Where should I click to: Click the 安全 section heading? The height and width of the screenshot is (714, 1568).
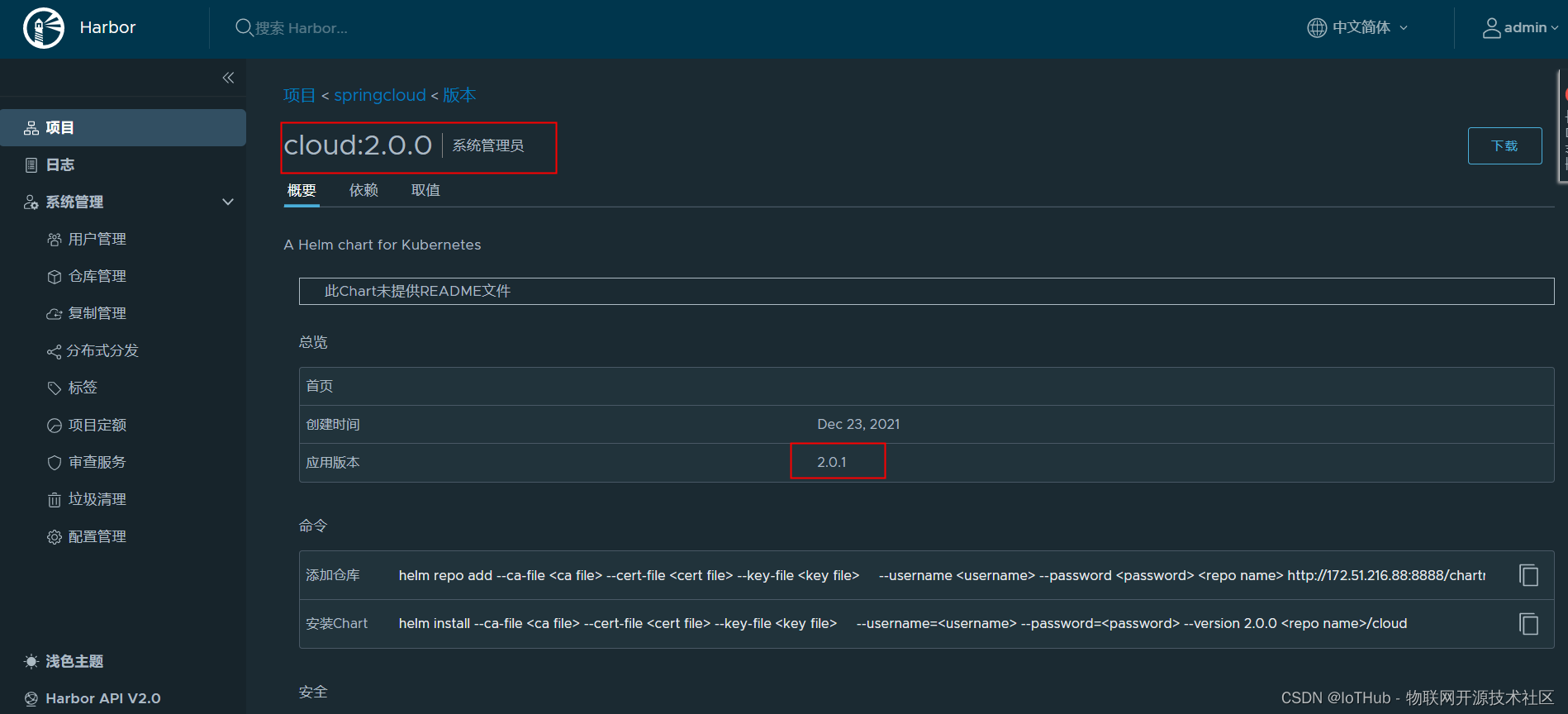point(313,693)
